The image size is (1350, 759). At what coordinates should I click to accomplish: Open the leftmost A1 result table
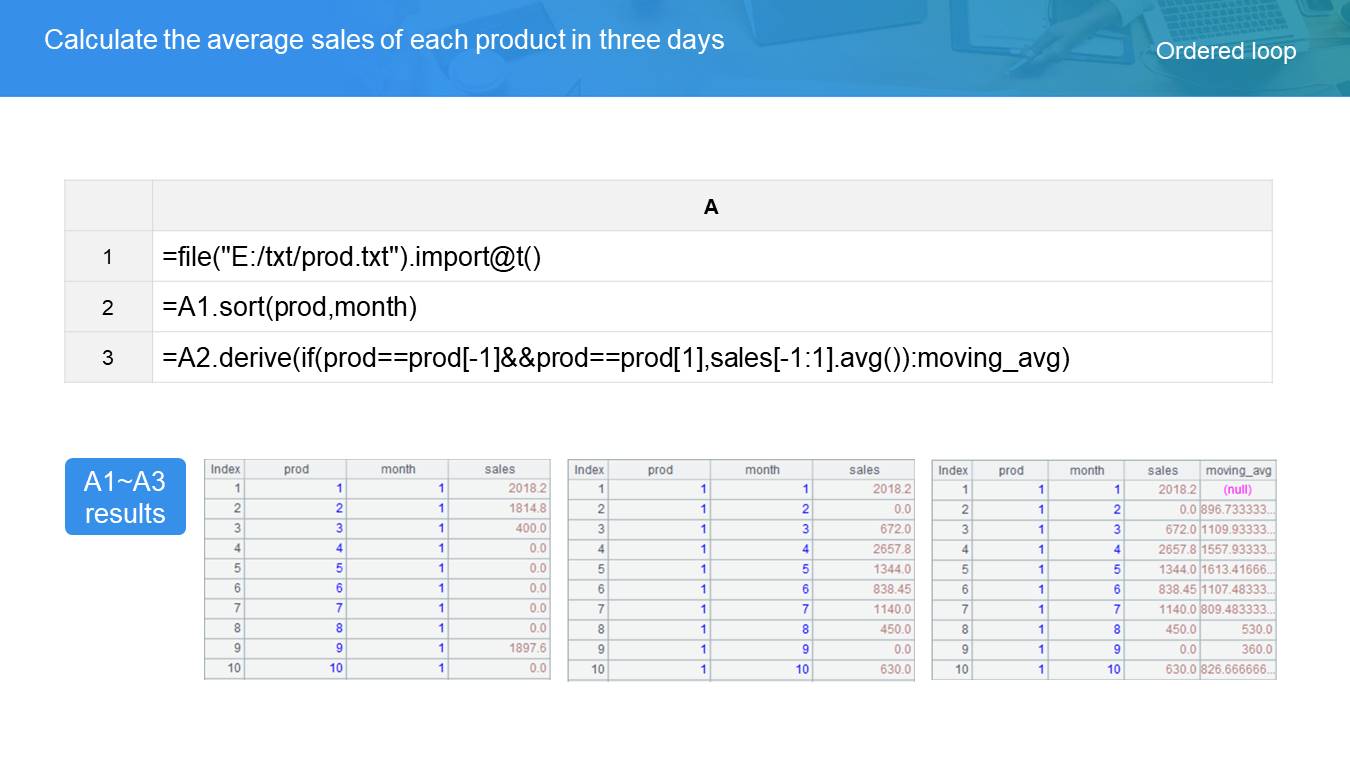377,569
